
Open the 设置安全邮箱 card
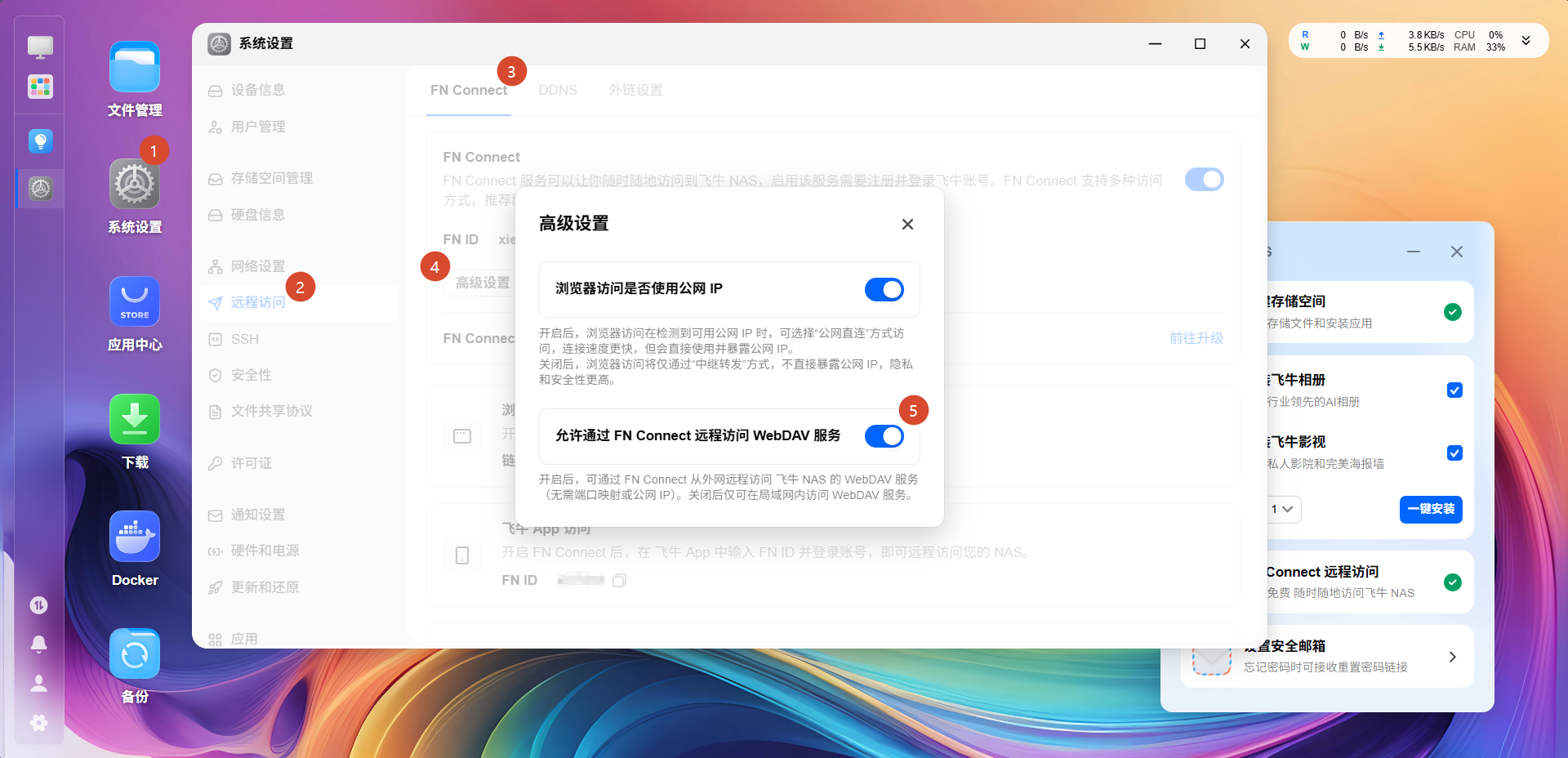(1327, 657)
